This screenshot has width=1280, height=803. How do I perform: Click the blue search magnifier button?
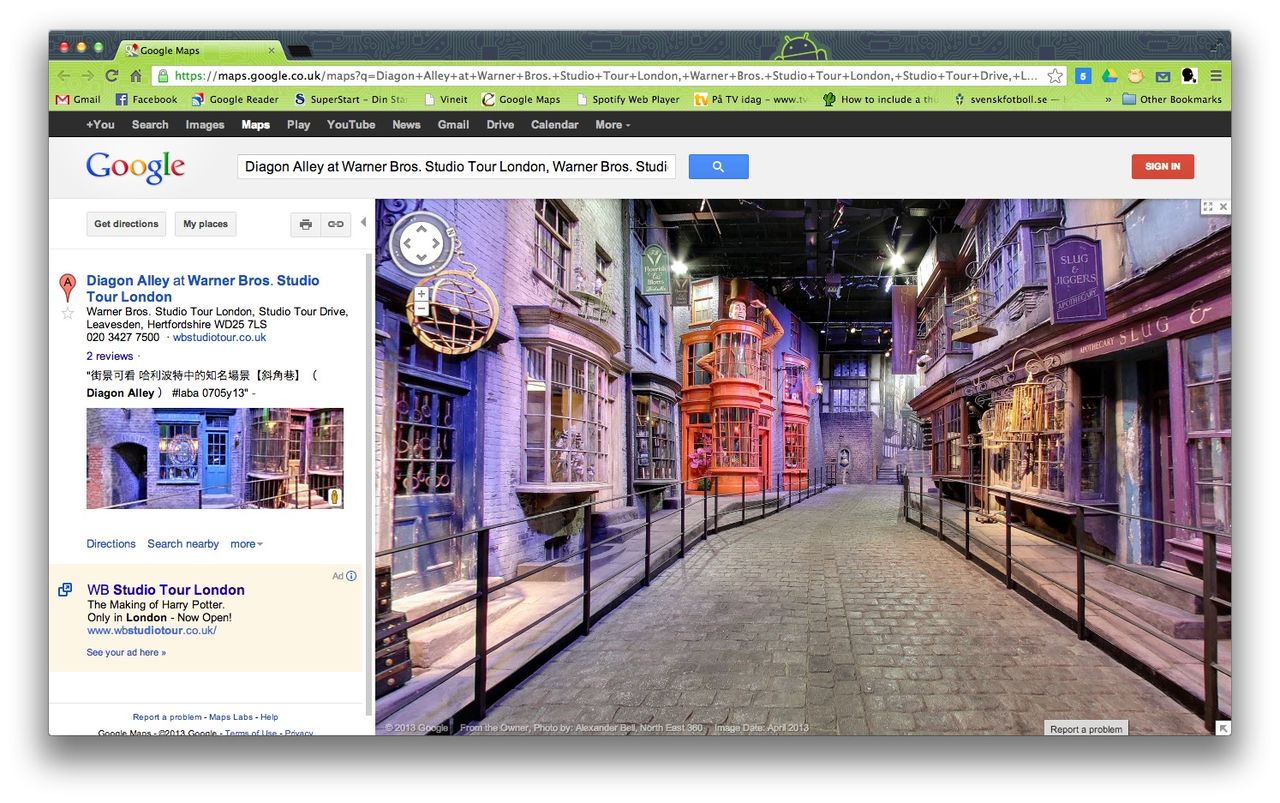pos(718,167)
